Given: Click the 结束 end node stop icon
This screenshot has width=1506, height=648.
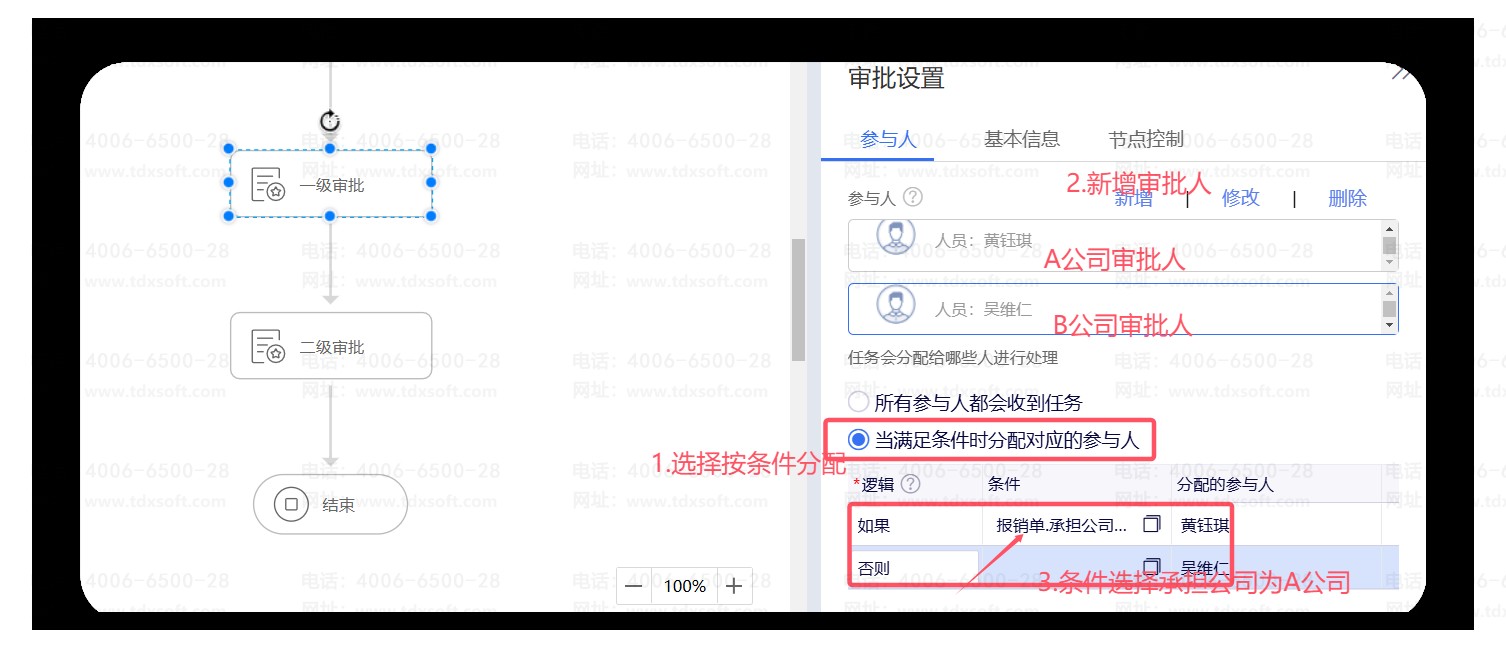Looking at the screenshot, I should (291, 505).
